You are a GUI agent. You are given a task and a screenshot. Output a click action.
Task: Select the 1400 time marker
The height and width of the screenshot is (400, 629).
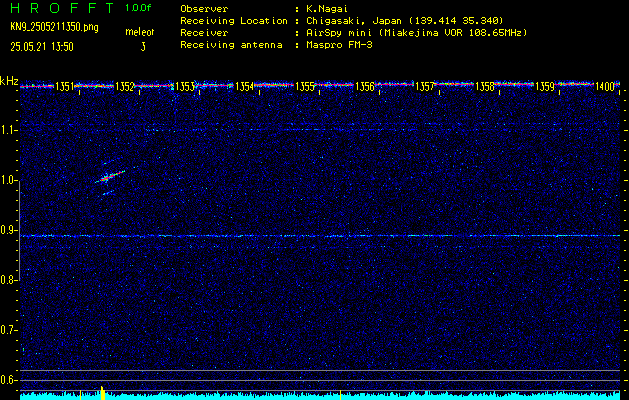tap(605, 87)
